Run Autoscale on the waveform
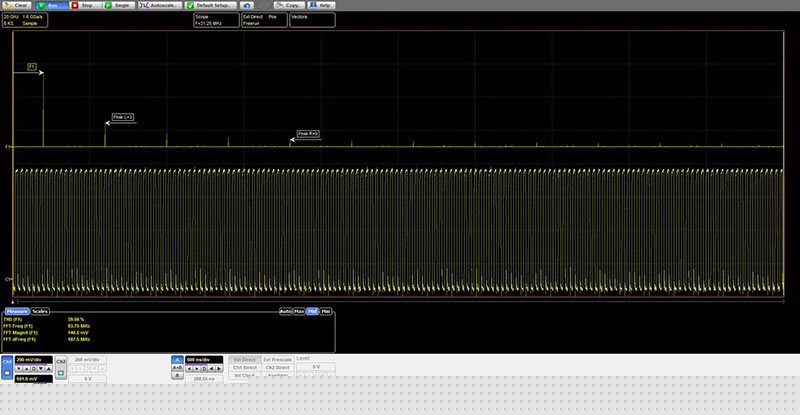 pos(158,5)
